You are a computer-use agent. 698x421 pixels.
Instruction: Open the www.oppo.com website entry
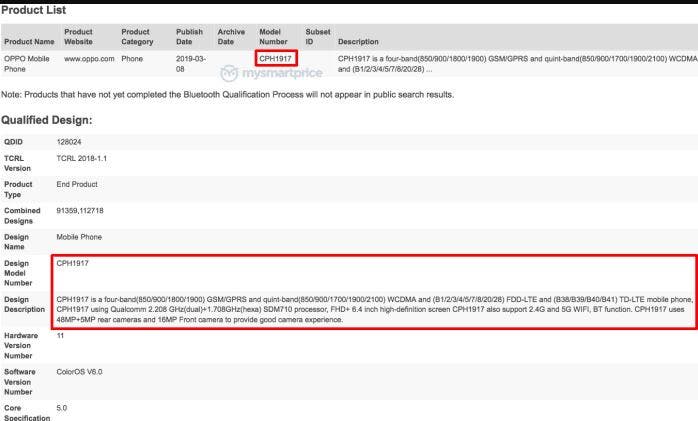click(89, 59)
